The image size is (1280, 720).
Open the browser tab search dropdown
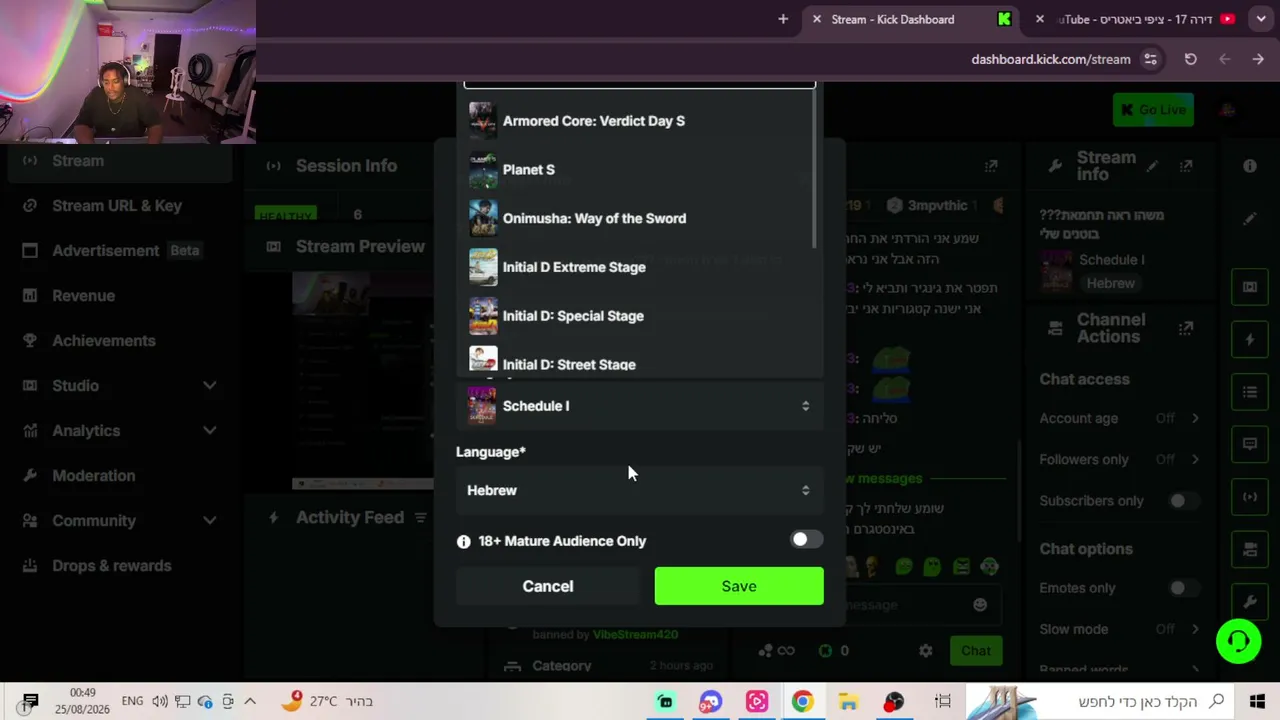point(1261,19)
